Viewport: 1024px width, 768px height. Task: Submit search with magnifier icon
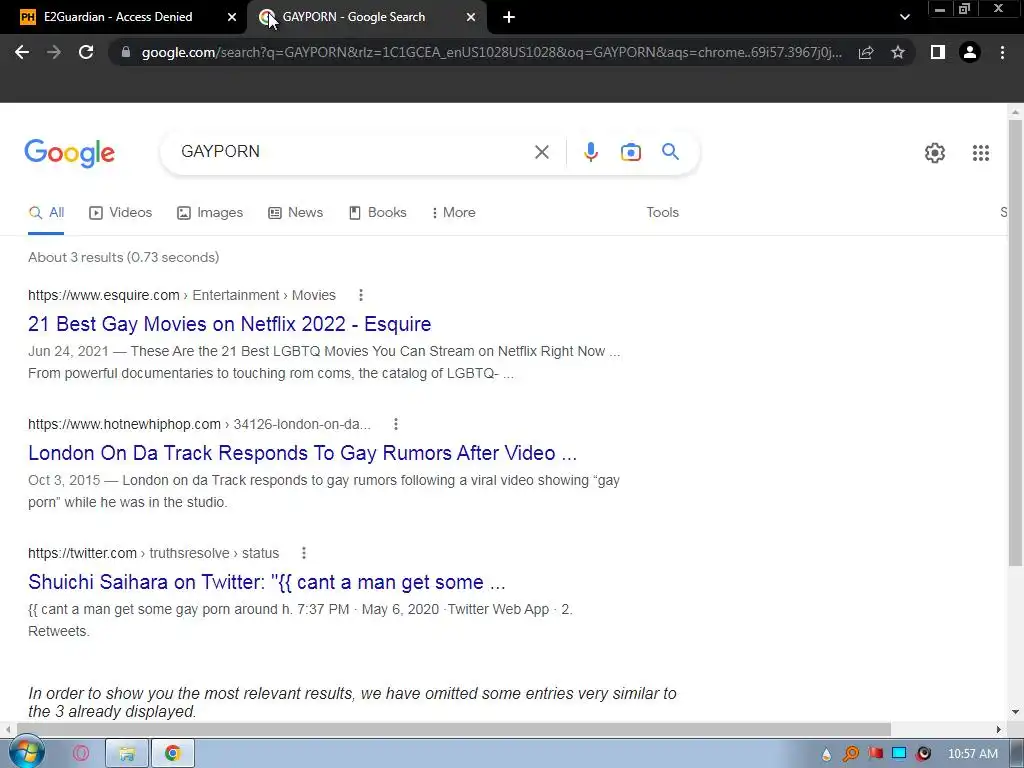tap(670, 152)
